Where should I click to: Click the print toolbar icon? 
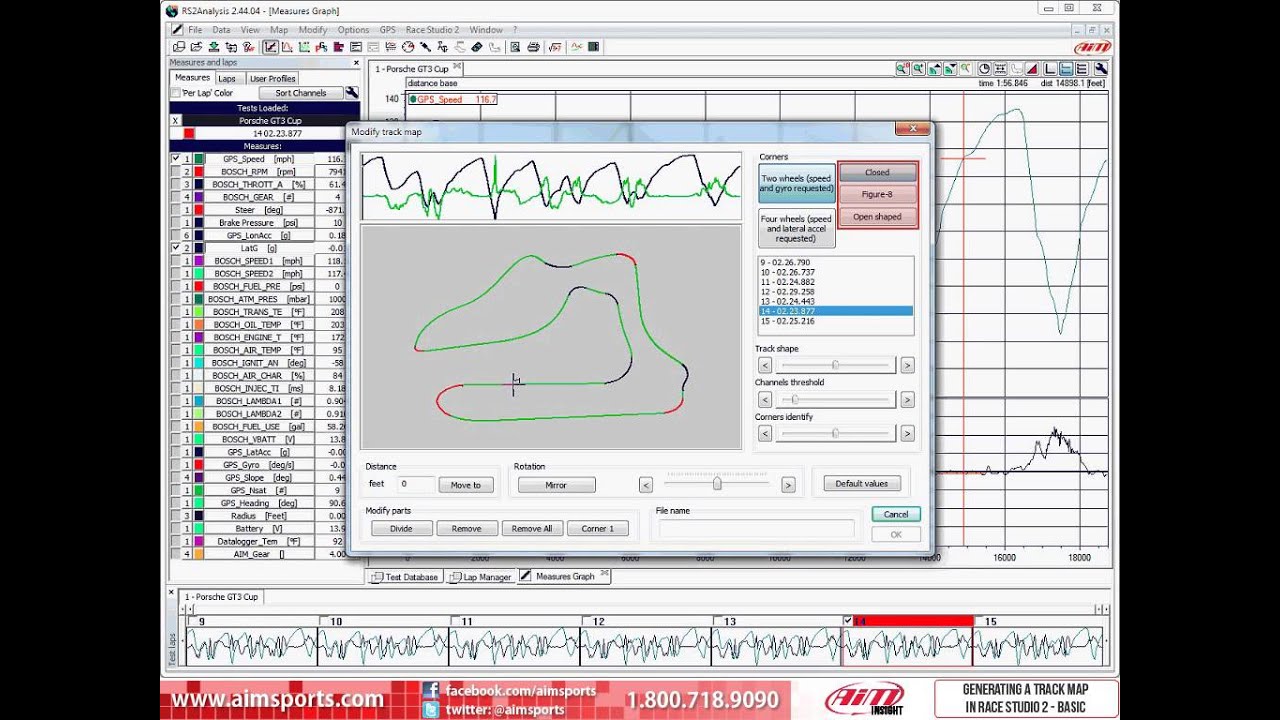point(534,46)
